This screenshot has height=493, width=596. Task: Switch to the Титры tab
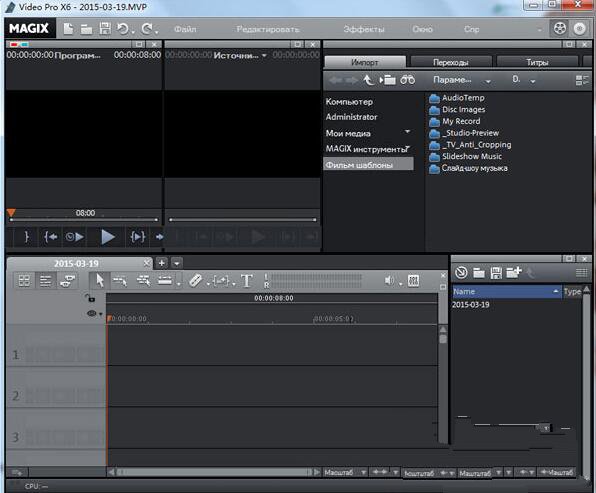pyautogui.click(x=537, y=62)
